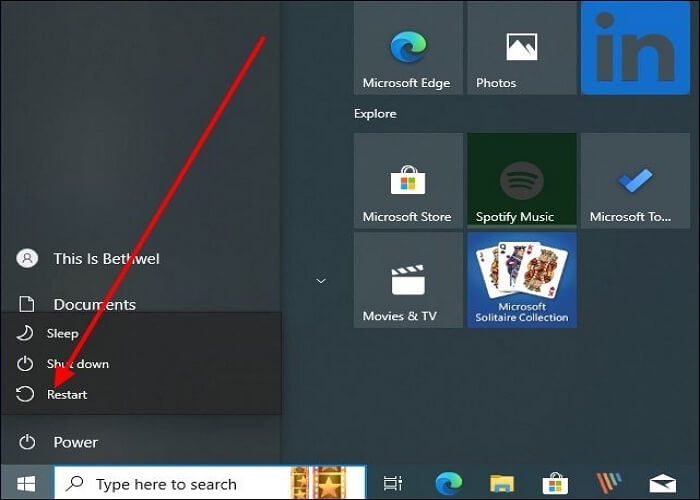Screen dimensions: 700x500
Task: Launch Edge from the taskbar
Action: [449, 483]
